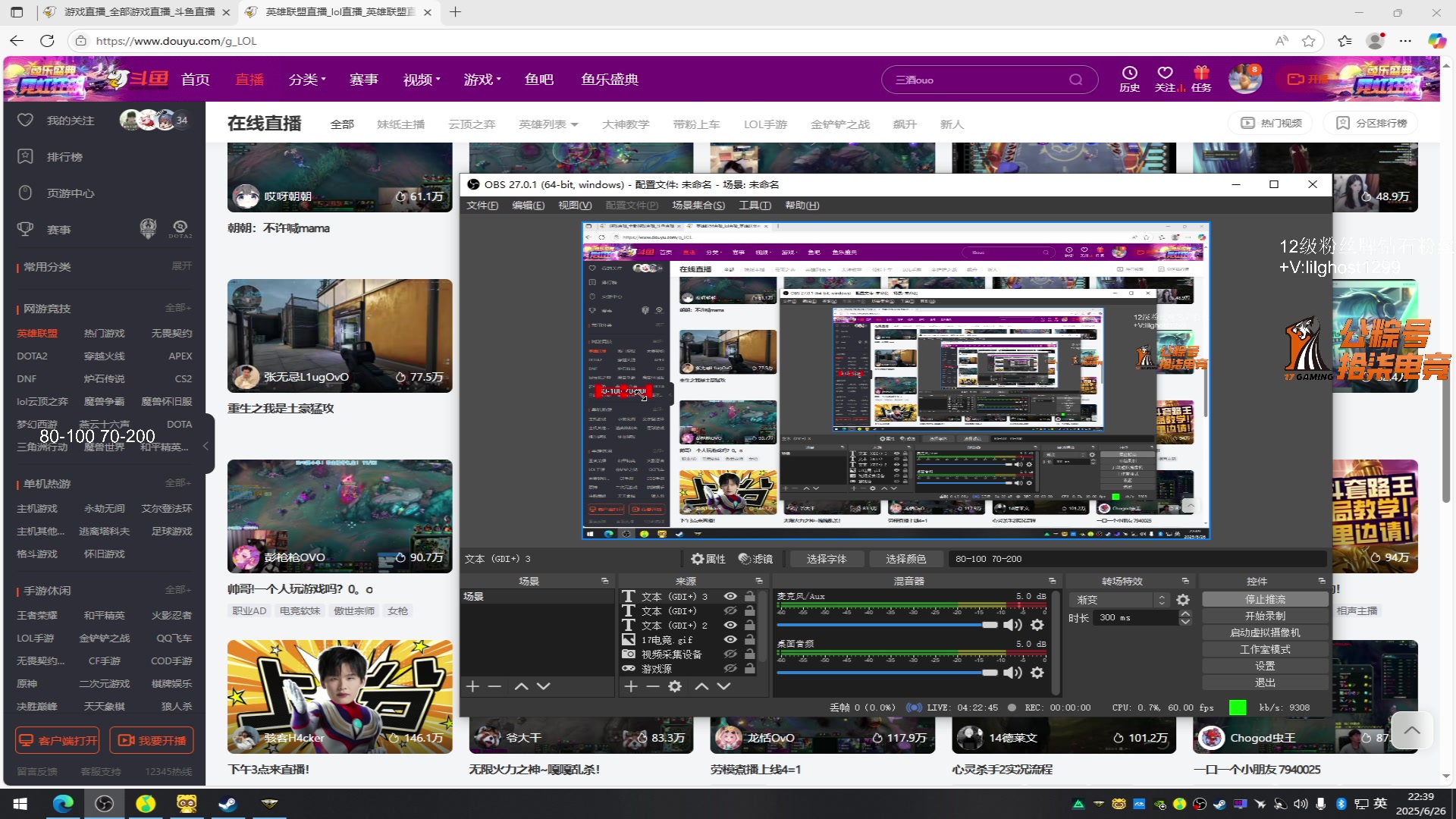Remove selected source with minus icon
The width and height of the screenshot is (1456, 819).
(652, 686)
